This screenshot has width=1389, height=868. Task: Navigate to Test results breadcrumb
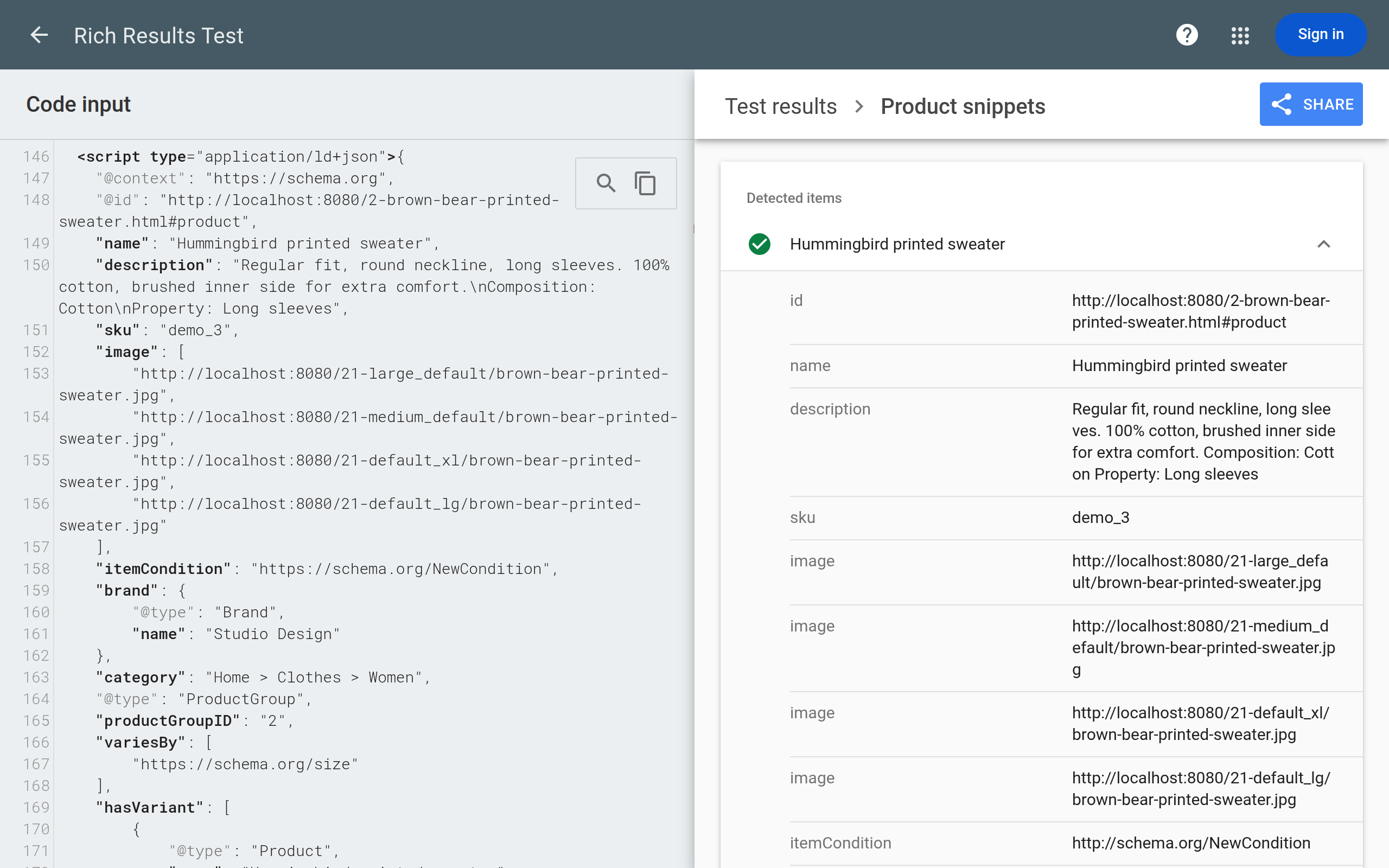[x=781, y=106]
